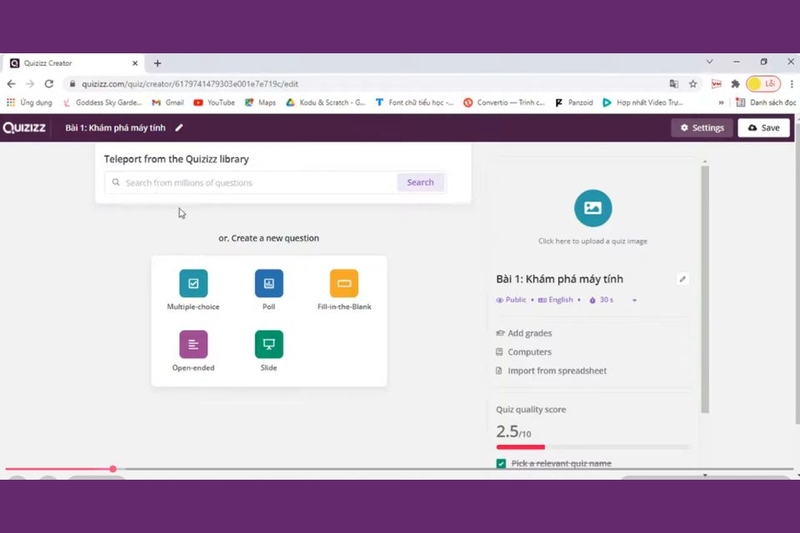800x533 pixels.
Task: Add a Slide
Action: click(269, 351)
